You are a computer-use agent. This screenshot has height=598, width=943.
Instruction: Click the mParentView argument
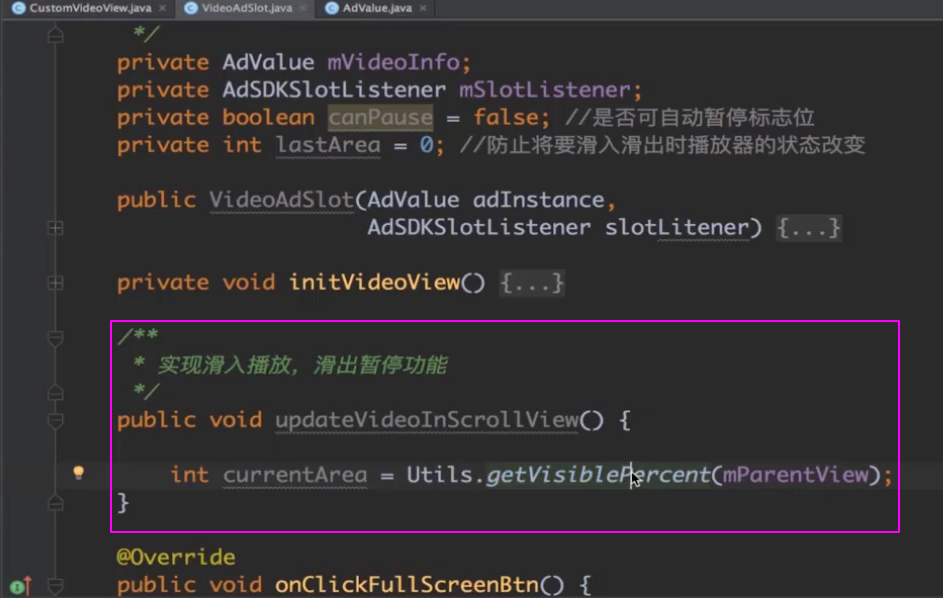tap(796, 475)
